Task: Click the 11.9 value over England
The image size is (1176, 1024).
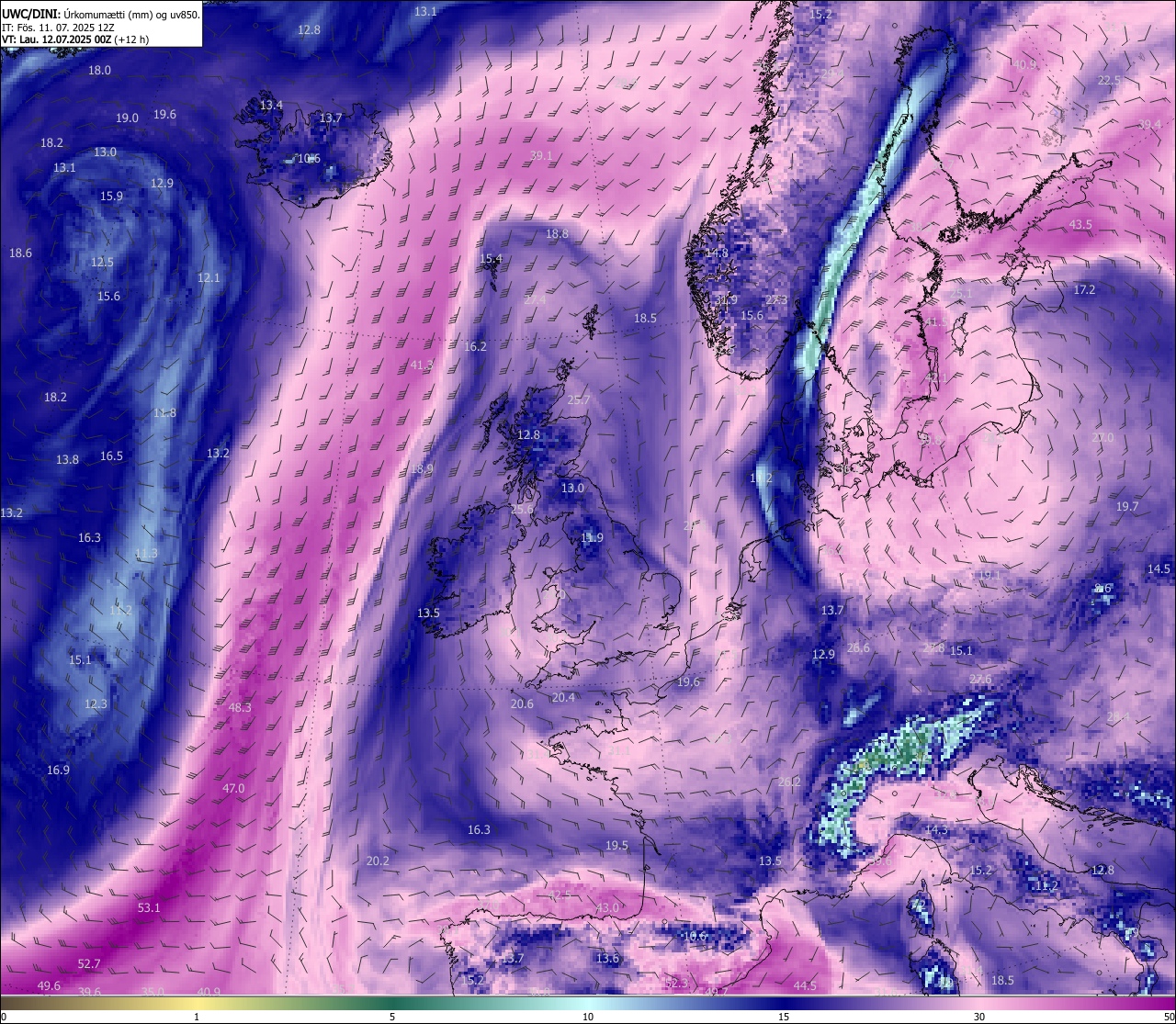Action: click(x=592, y=537)
